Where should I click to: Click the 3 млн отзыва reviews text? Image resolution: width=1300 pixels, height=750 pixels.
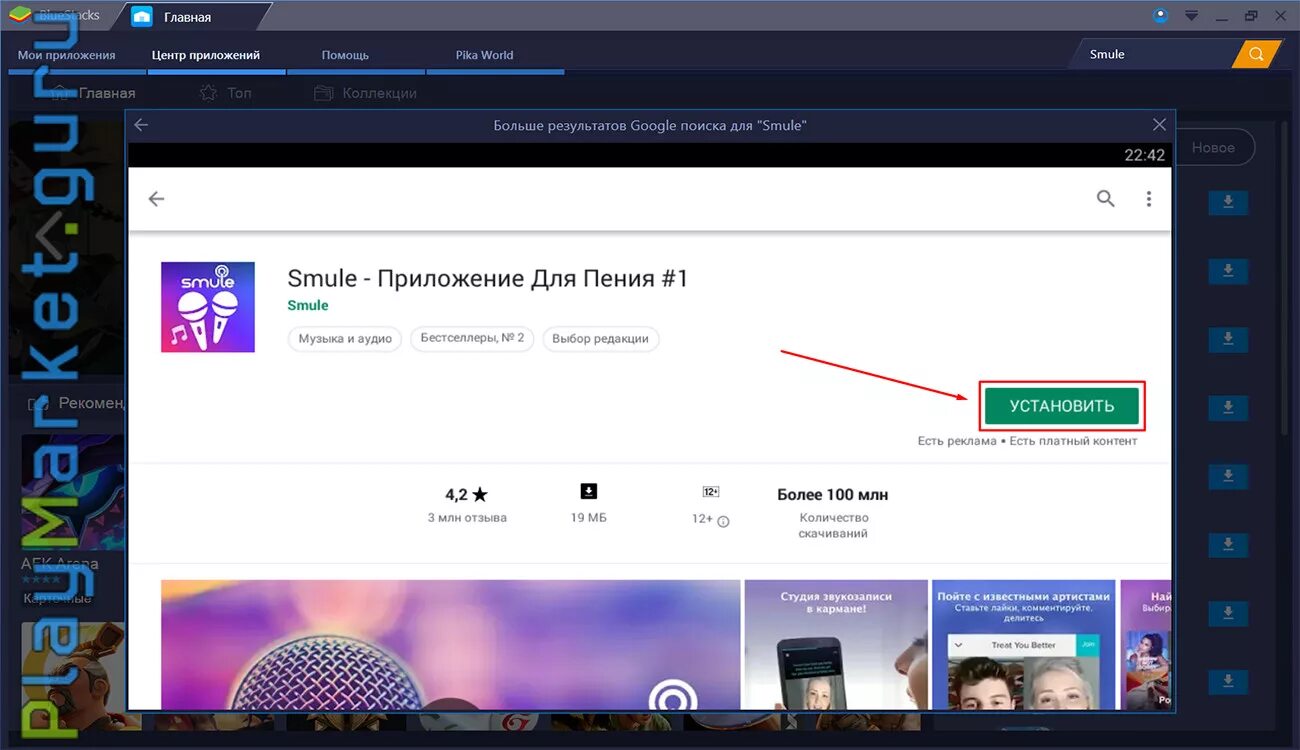(x=467, y=518)
